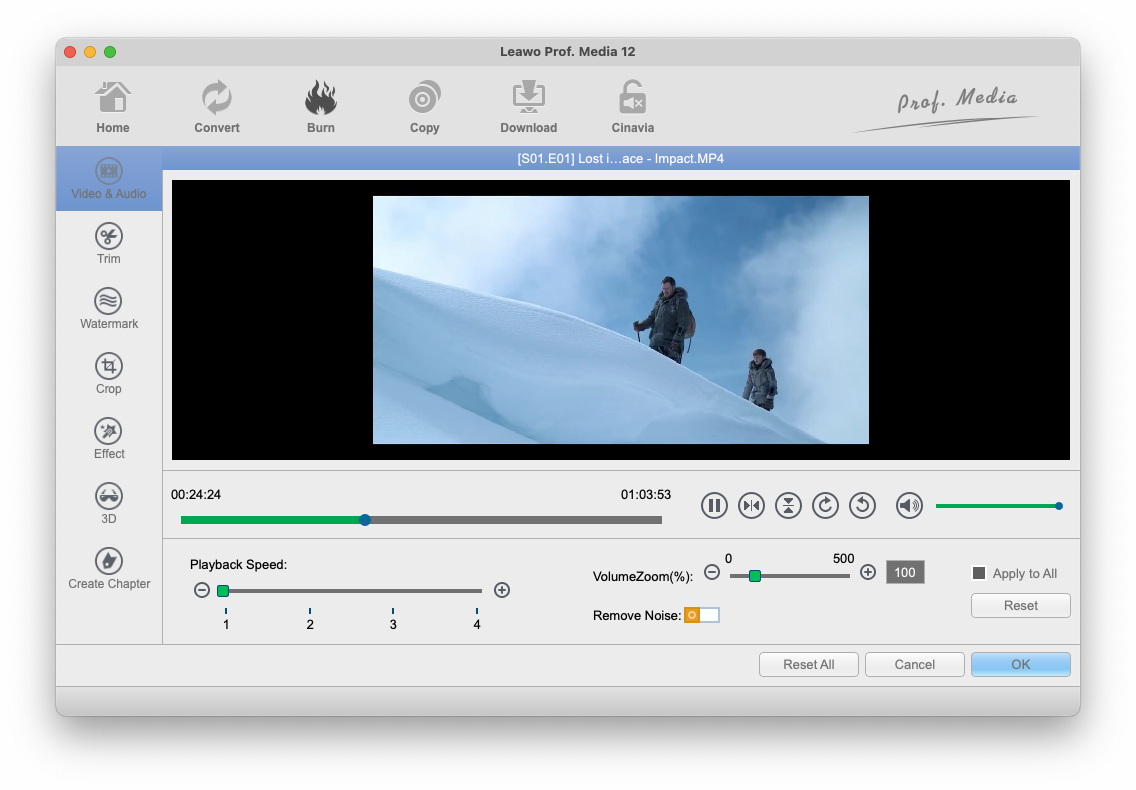Toggle the Remove Noise switch
This screenshot has height=790, width=1136.
(701, 615)
